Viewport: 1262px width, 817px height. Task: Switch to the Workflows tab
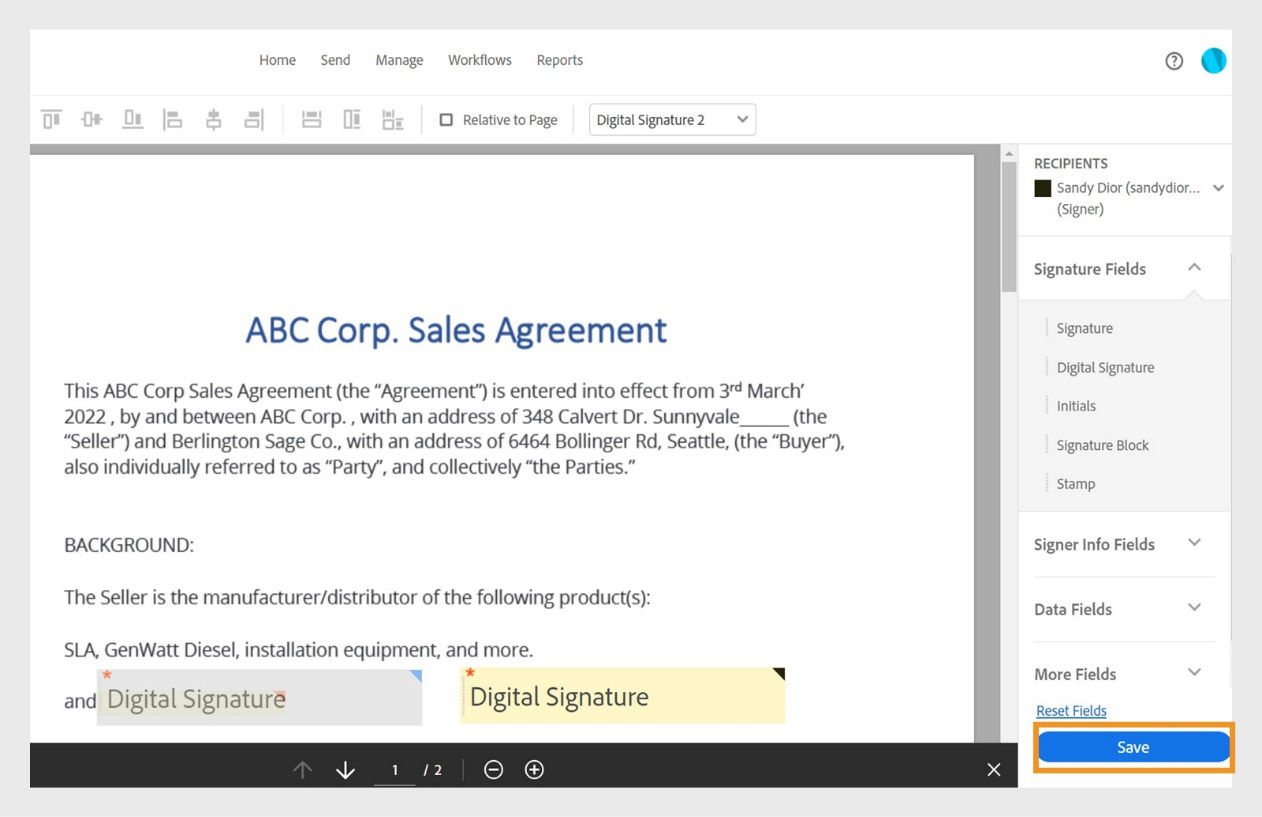[x=479, y=60]
